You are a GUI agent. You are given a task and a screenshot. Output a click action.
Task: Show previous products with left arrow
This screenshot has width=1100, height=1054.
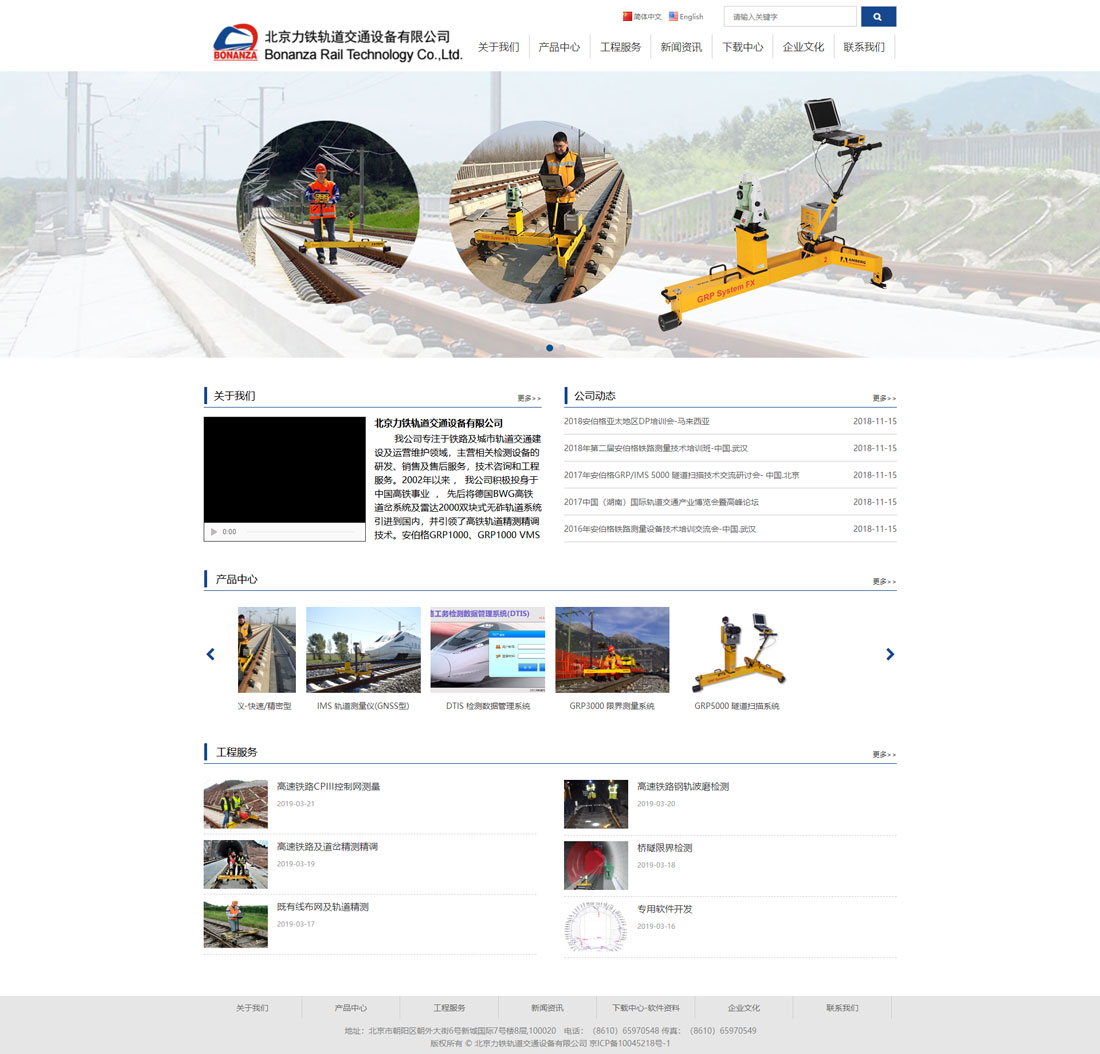(x=210, y=654)
